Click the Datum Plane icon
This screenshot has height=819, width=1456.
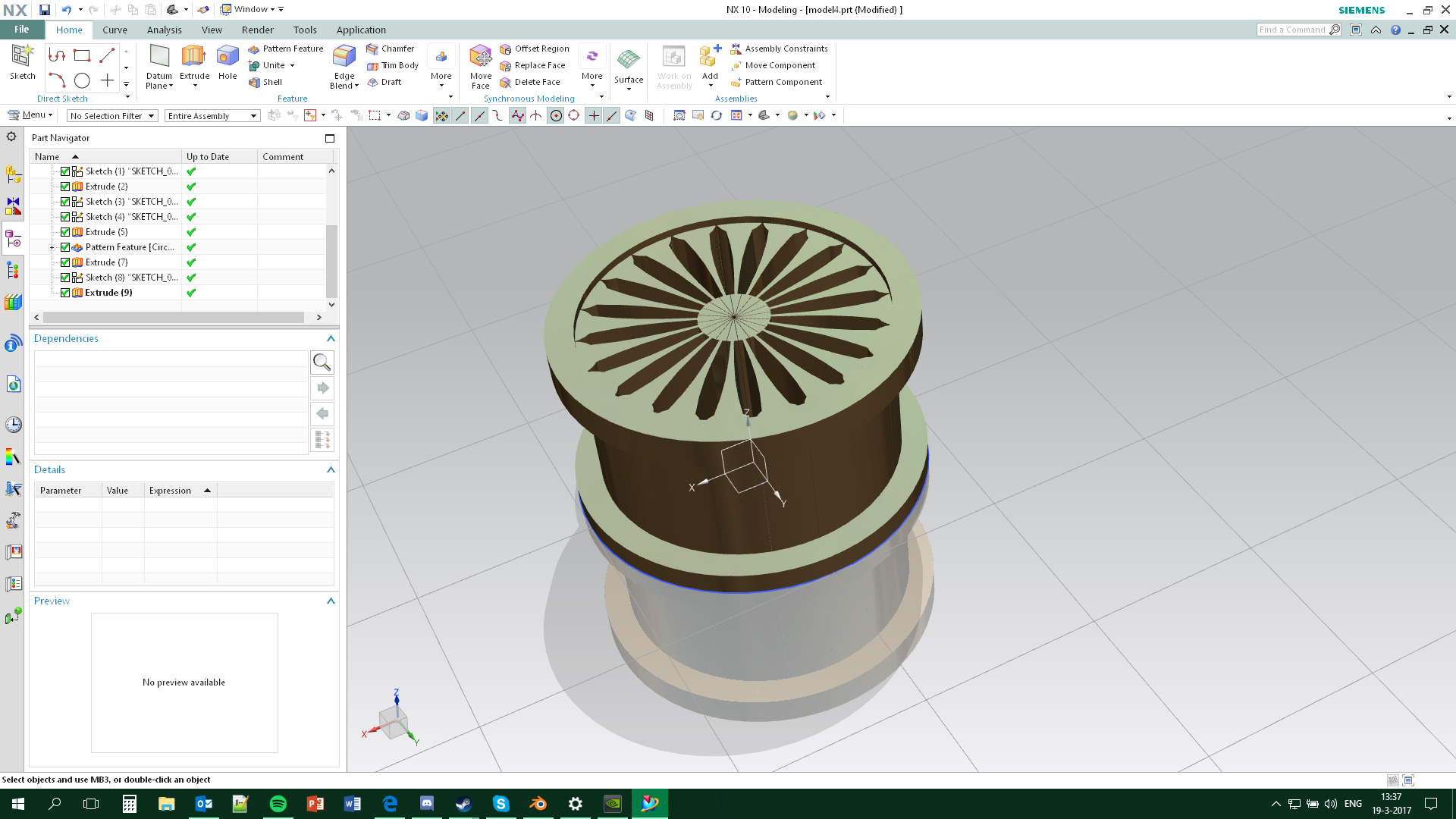159,57
